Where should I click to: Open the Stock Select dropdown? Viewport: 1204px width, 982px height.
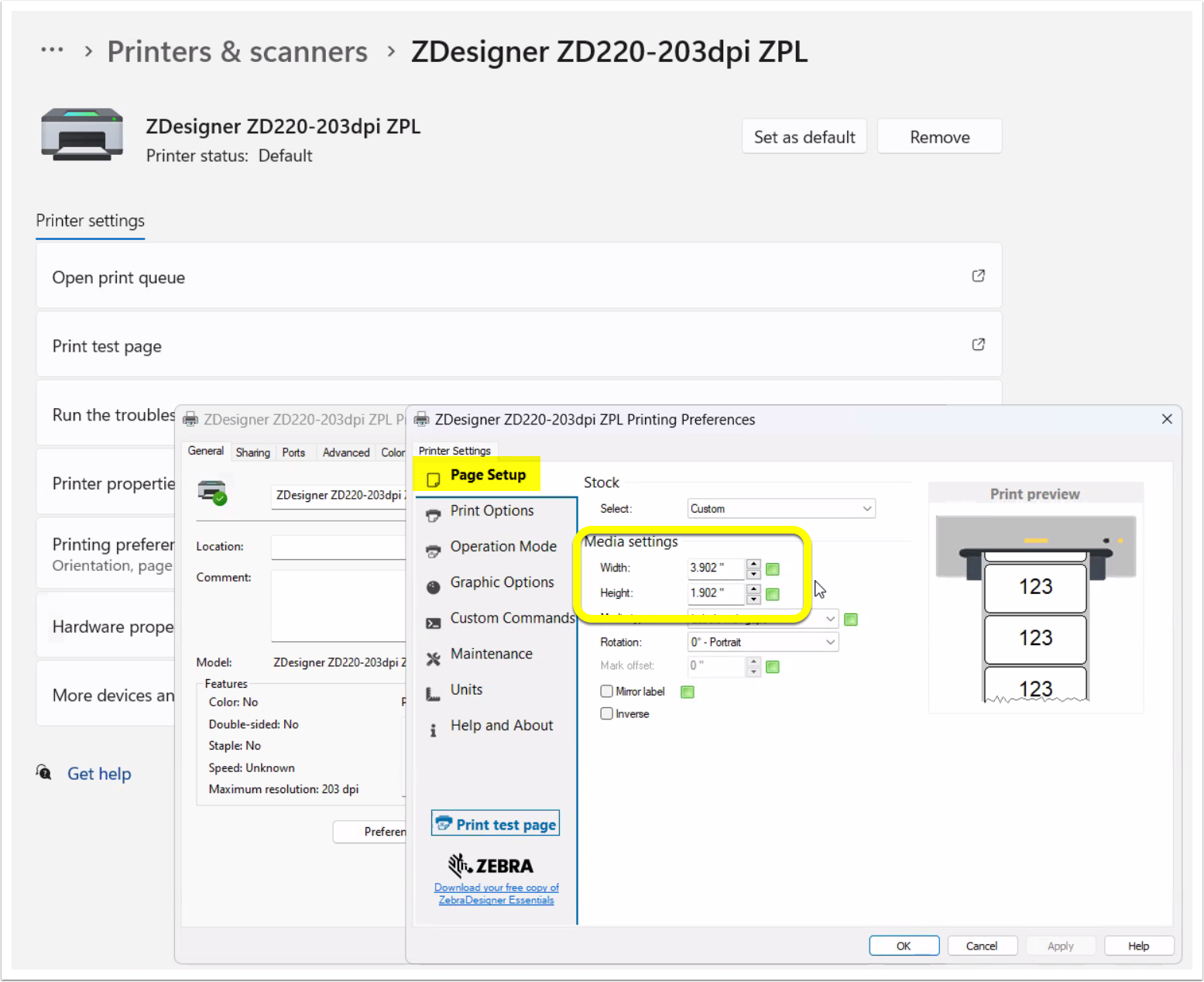(866, 508)
